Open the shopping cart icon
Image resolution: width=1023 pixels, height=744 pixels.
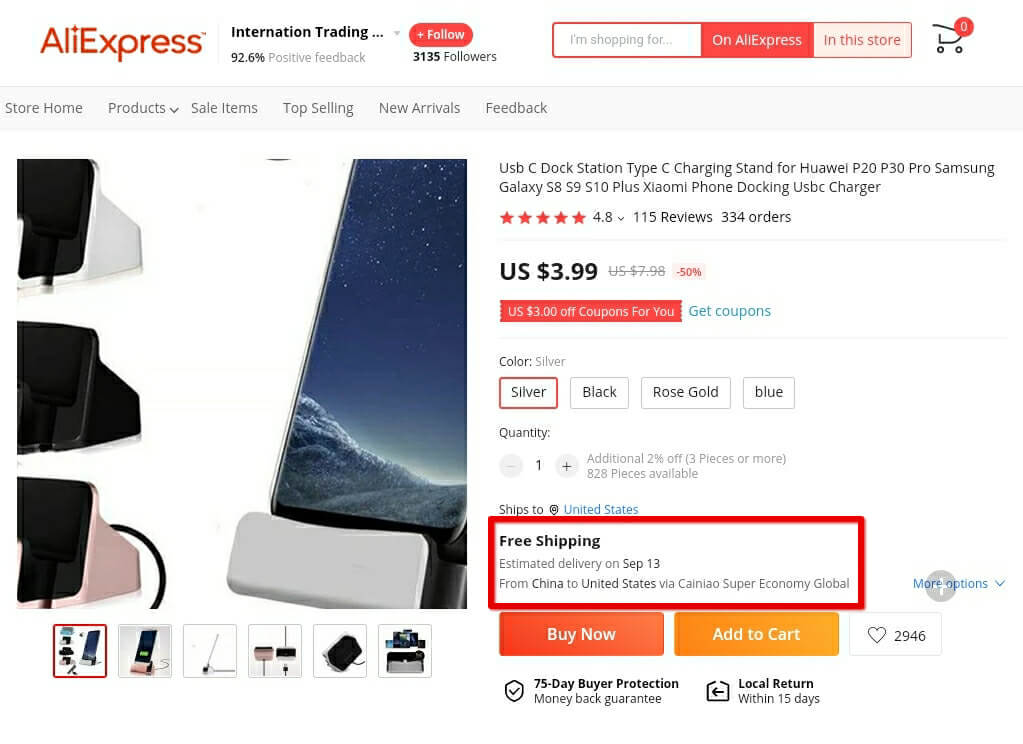pyautogui.click(x=949, y=39)
